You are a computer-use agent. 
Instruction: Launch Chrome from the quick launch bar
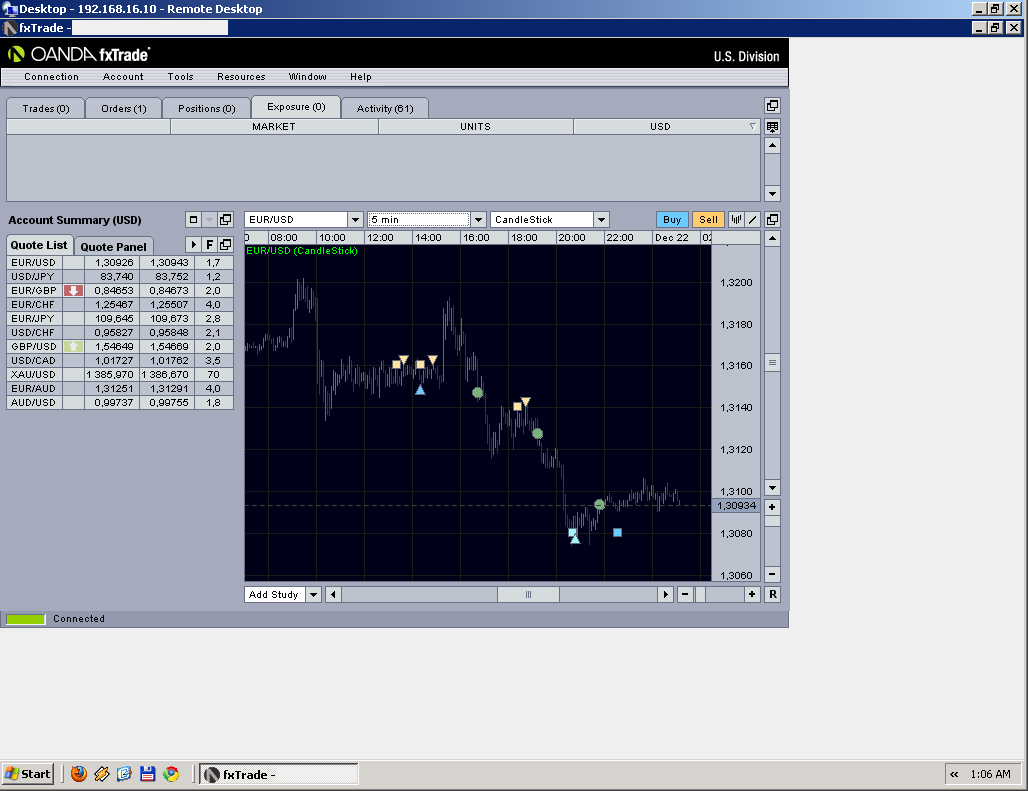coord(171,774)
